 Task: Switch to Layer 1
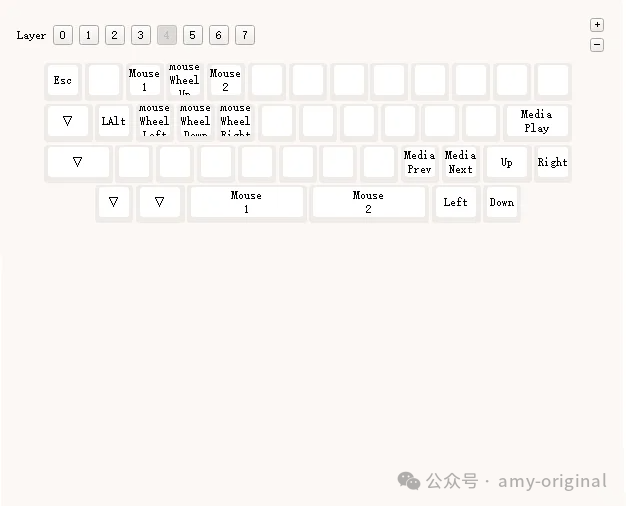[89, 35]
